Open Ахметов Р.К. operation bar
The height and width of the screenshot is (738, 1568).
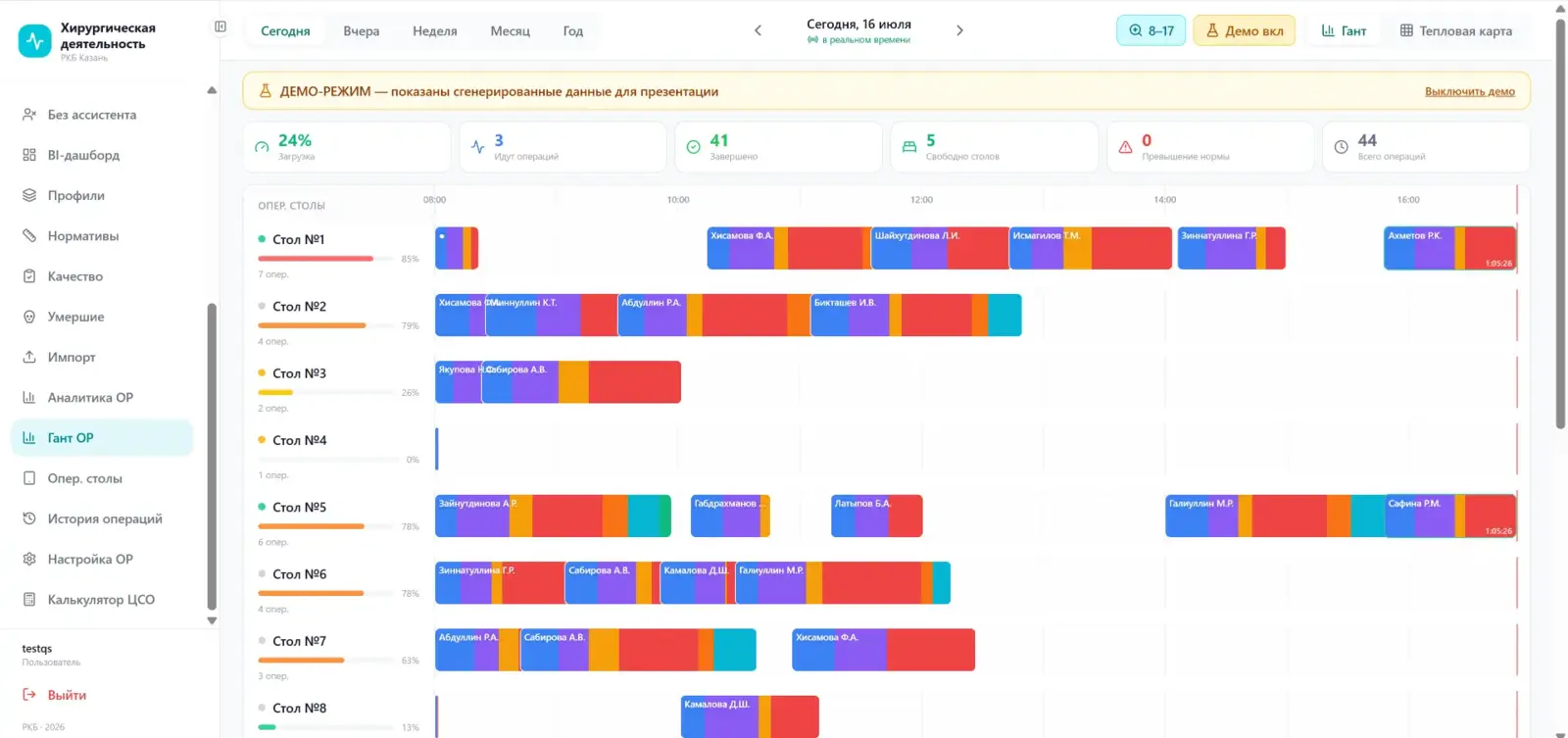(x=1450, y=248)
